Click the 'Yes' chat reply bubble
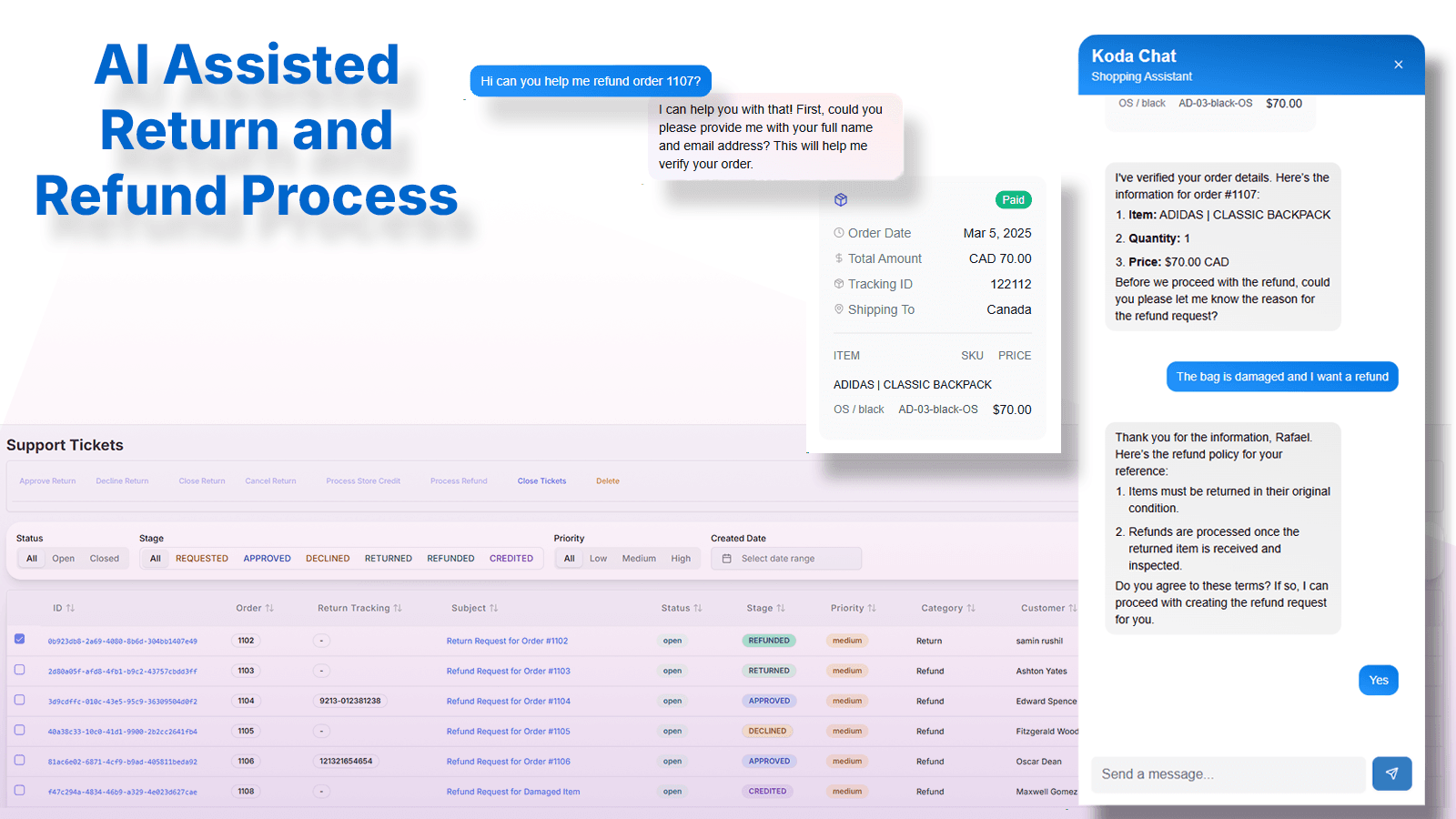The width and height of the screenshot is (1456, 819). click(1379, 680)
